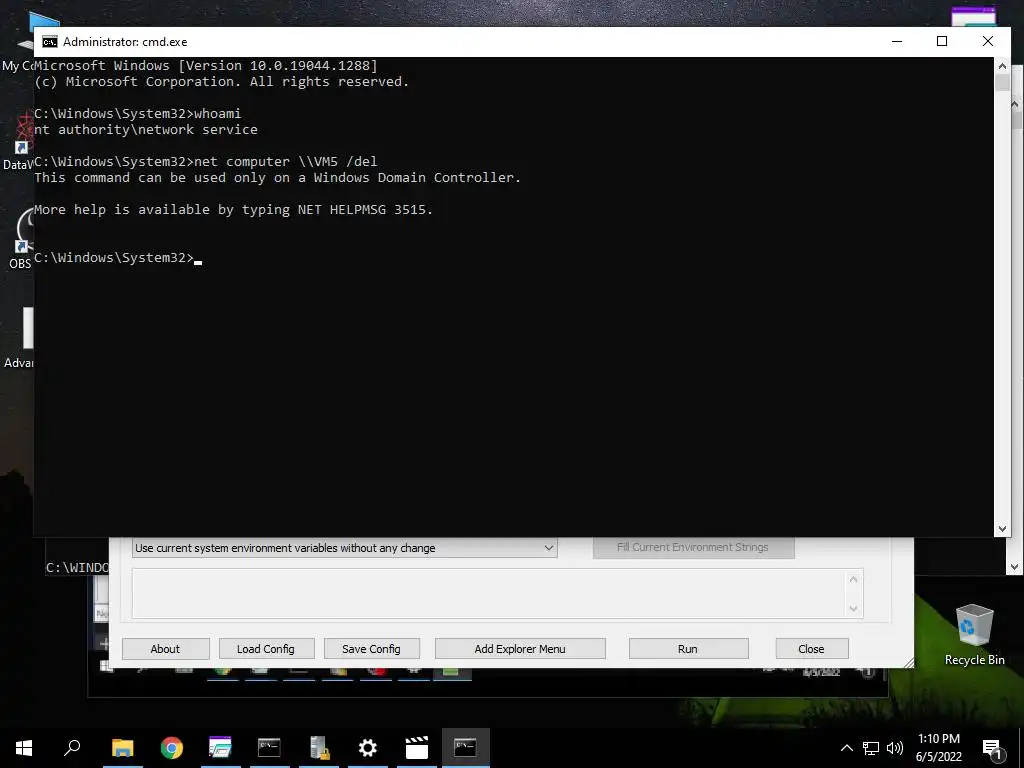Click Save Config button

(x=371, y=648)
